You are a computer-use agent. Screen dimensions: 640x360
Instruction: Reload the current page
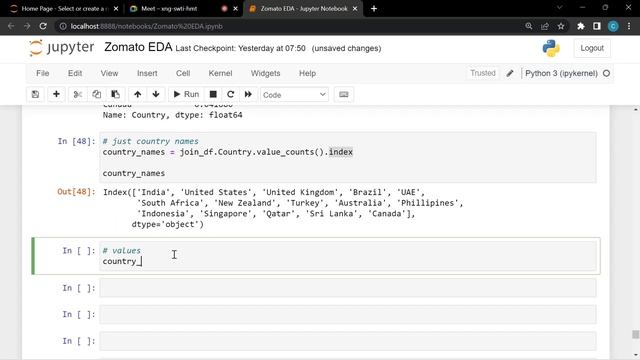(43, 26)
